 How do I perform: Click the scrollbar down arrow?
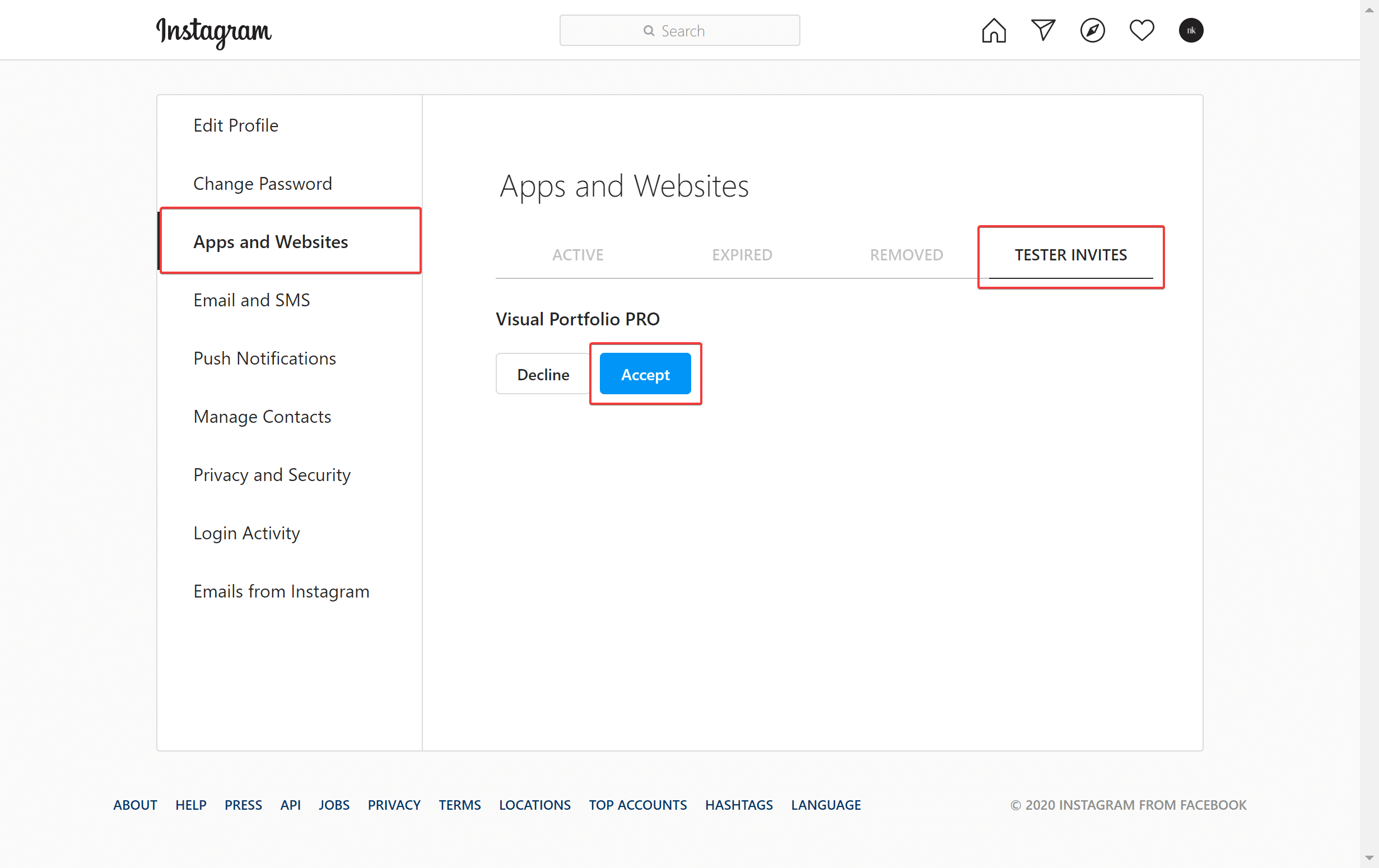point(1369,858)
